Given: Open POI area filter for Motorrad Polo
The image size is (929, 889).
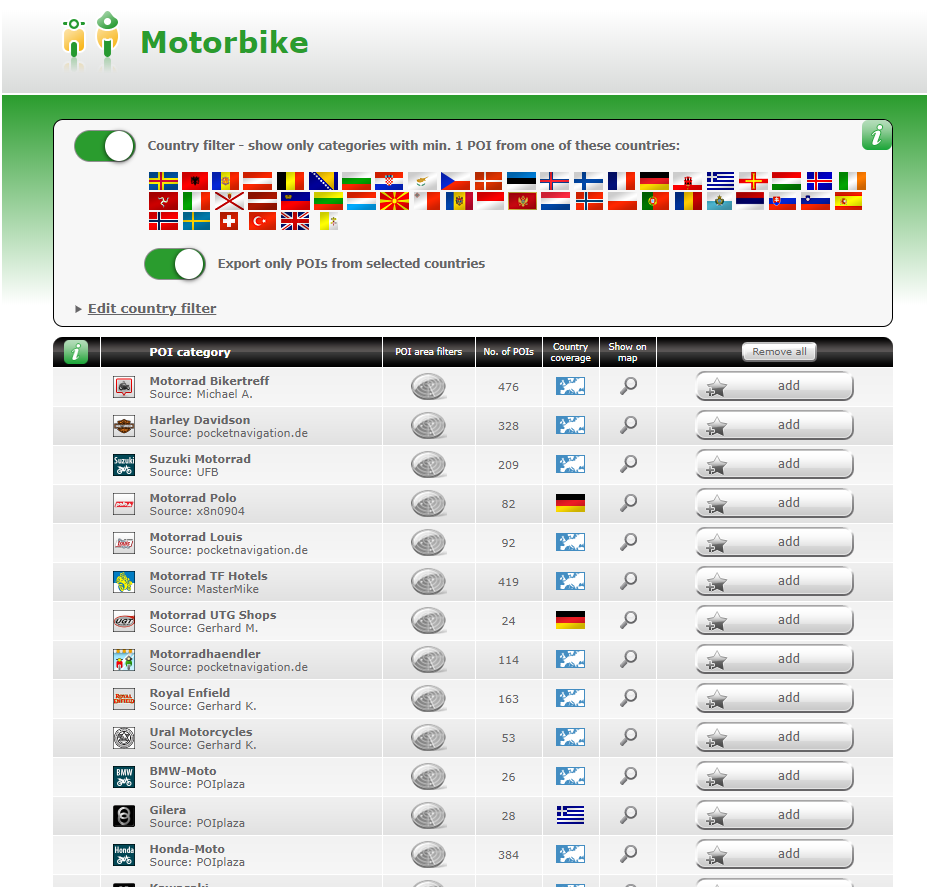Looking at the screenshot, I should point(428,504).
